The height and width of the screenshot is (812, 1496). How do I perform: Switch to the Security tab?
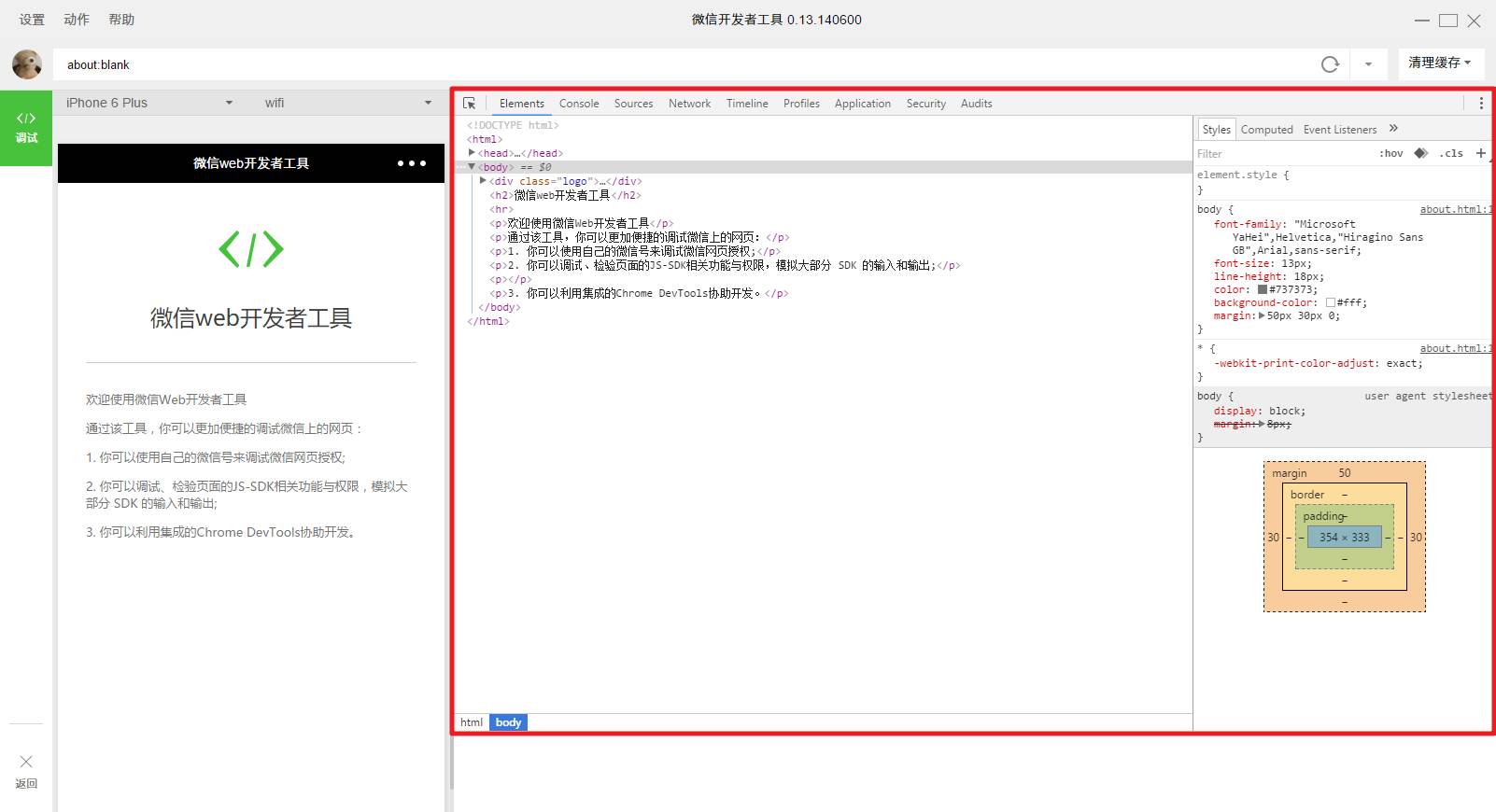click(926, 104)
